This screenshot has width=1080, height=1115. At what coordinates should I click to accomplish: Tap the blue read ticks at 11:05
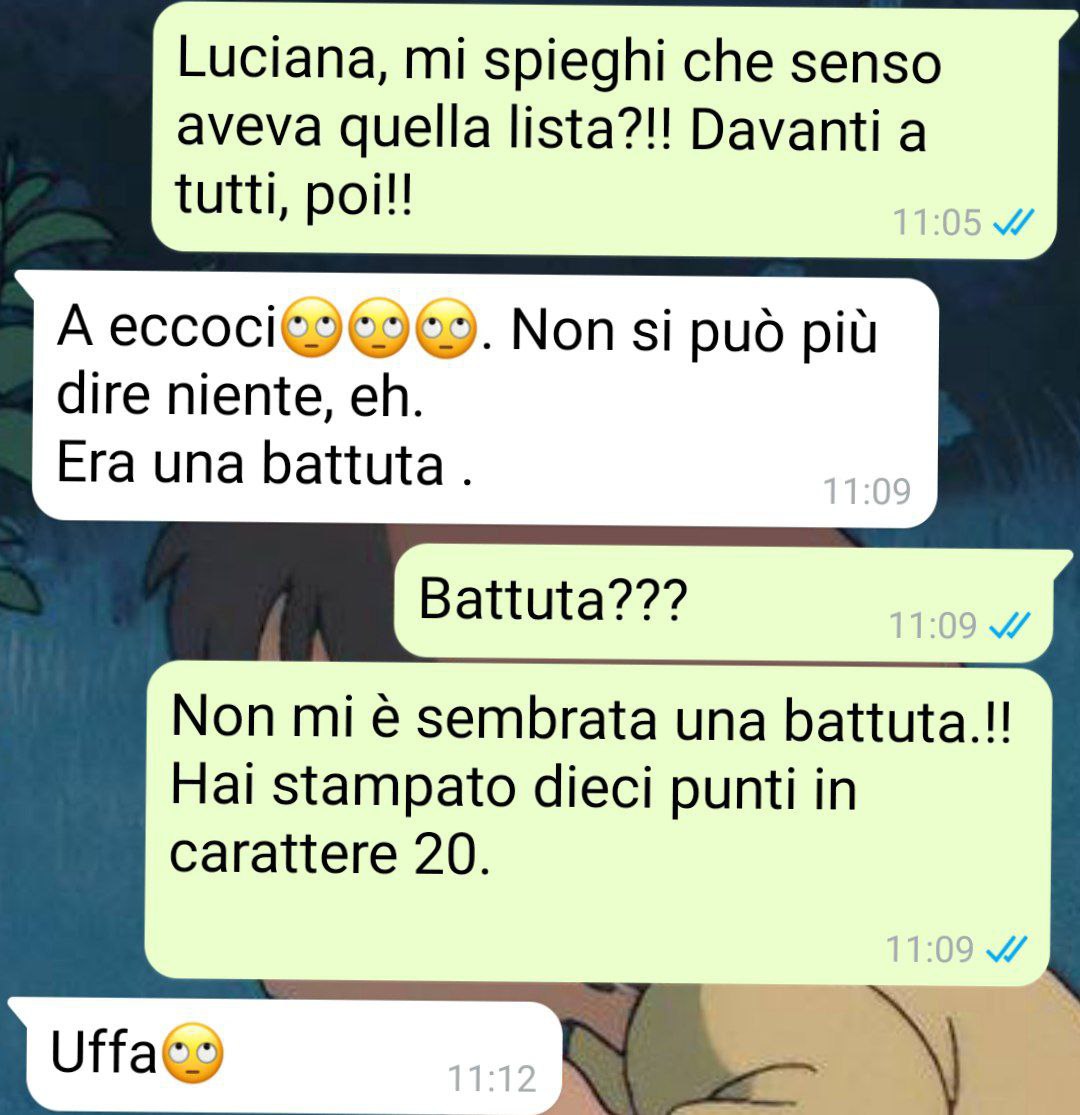[x=1013, y=223]
